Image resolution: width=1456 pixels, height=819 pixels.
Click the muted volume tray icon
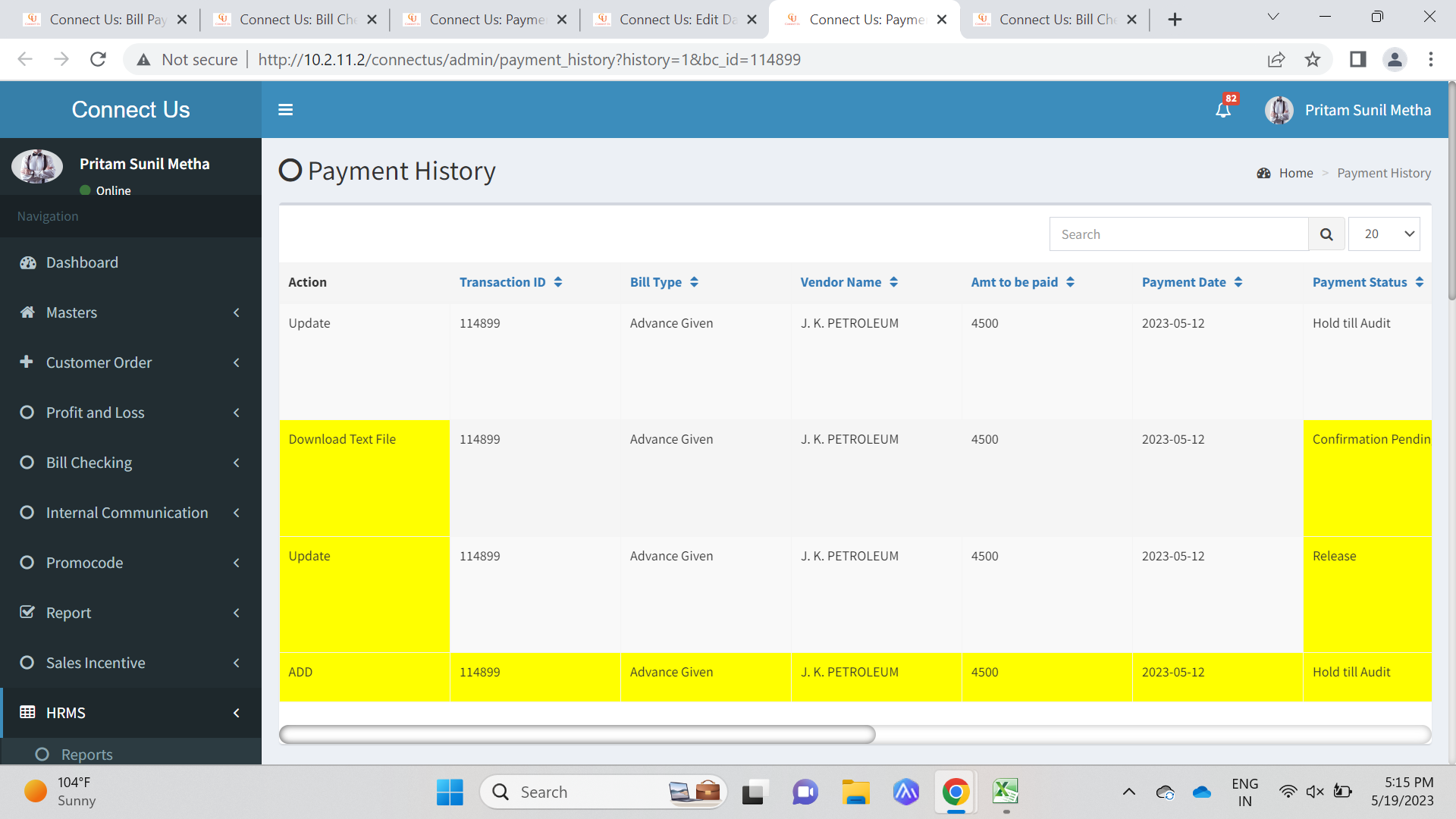(1315, 792)
